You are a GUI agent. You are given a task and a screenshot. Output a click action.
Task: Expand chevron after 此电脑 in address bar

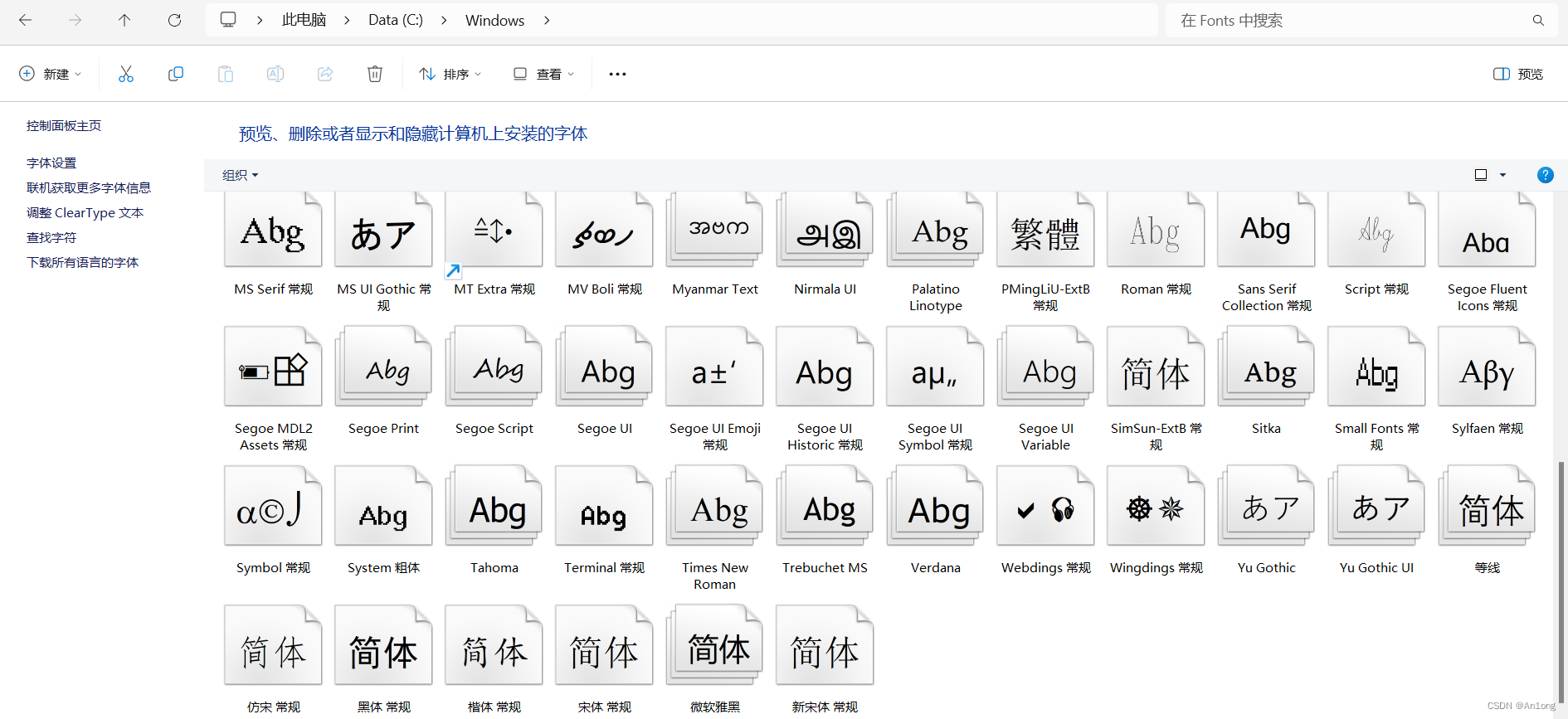click(x=347, y=20)
